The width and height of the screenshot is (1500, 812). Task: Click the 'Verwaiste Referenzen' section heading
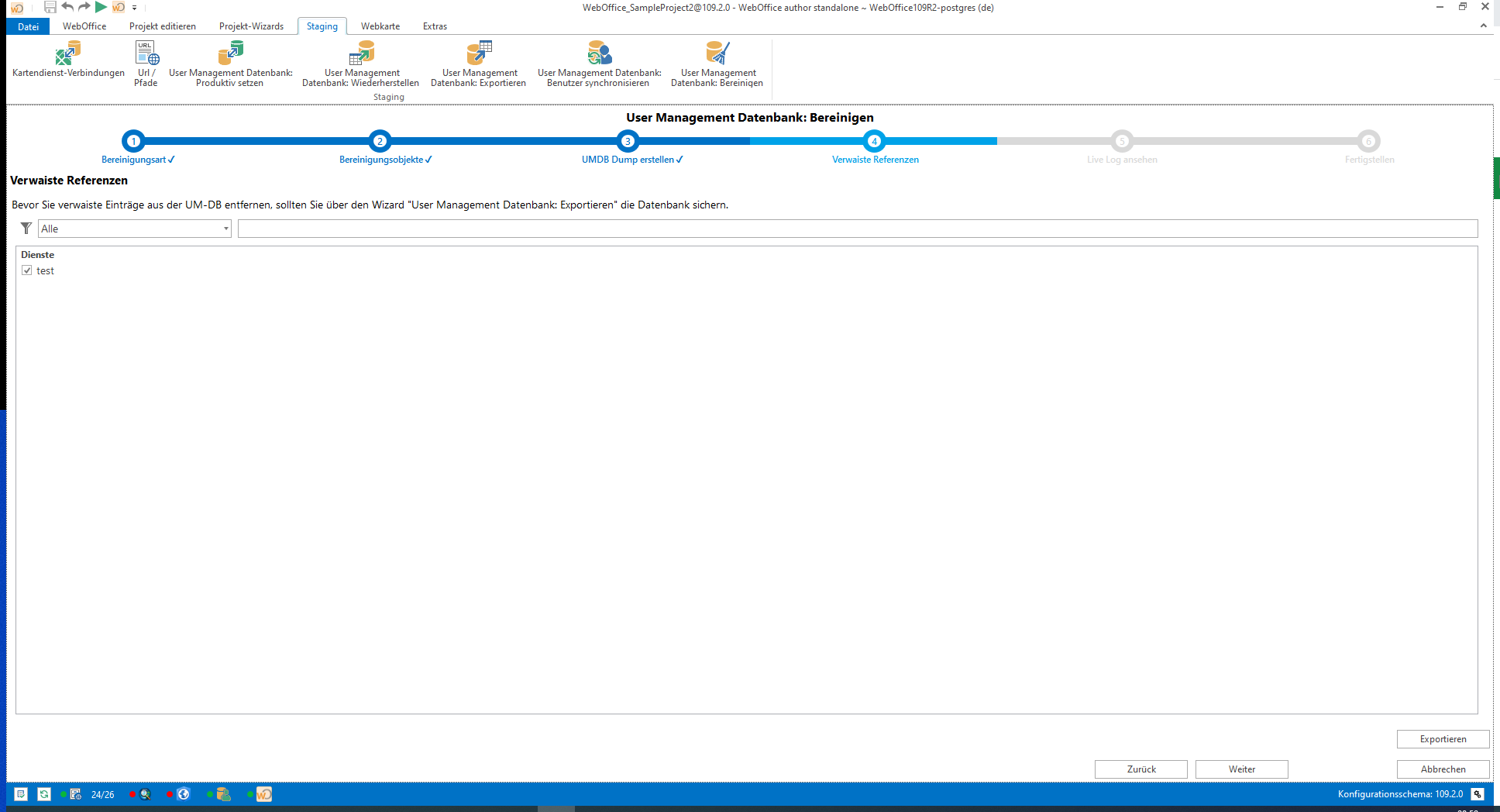click(69, 181)
